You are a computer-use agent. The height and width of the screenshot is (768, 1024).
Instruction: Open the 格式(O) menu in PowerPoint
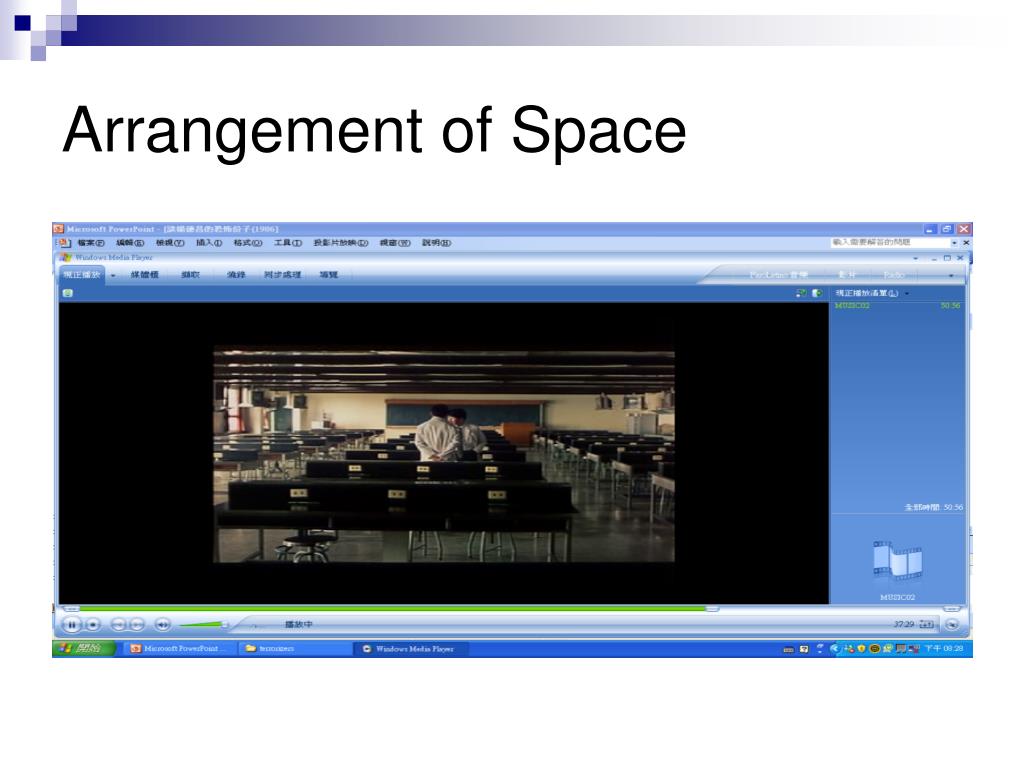tap(248, 243)
